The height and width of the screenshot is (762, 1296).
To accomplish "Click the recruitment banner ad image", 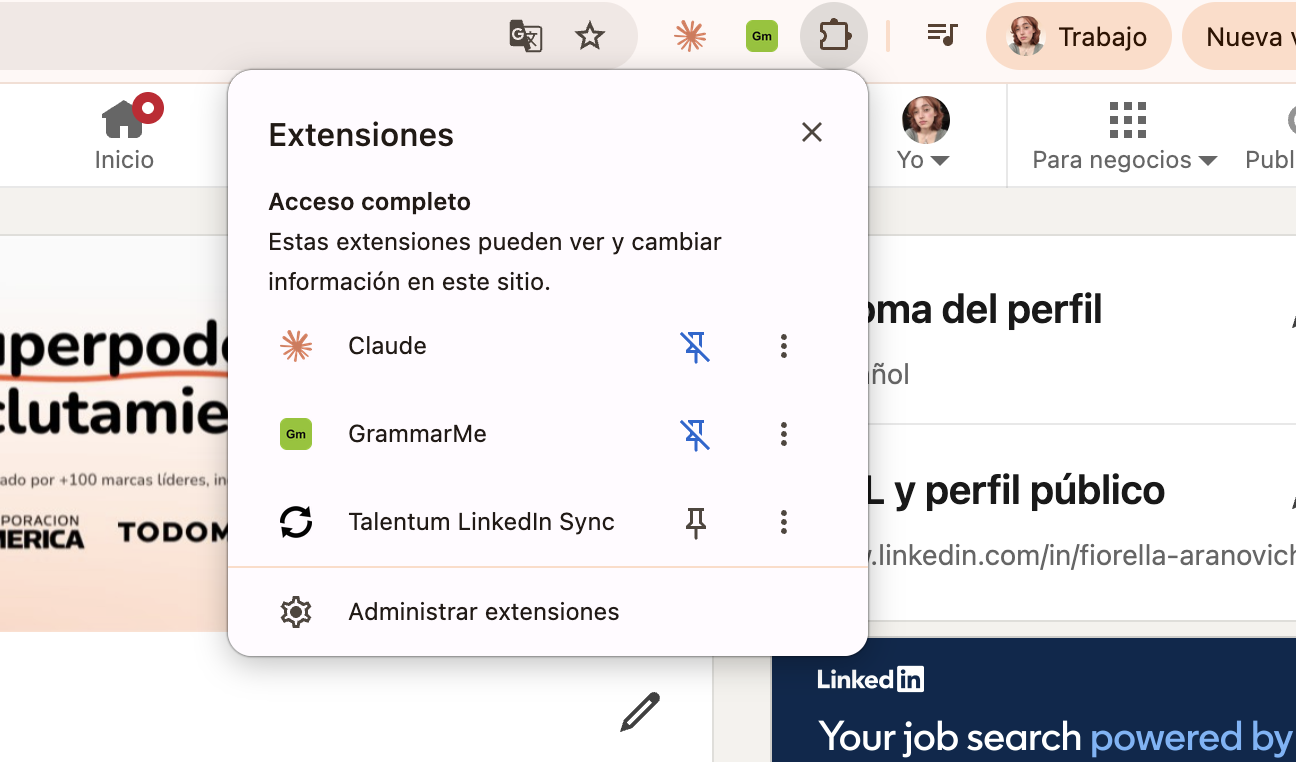I will pos(114,433).
